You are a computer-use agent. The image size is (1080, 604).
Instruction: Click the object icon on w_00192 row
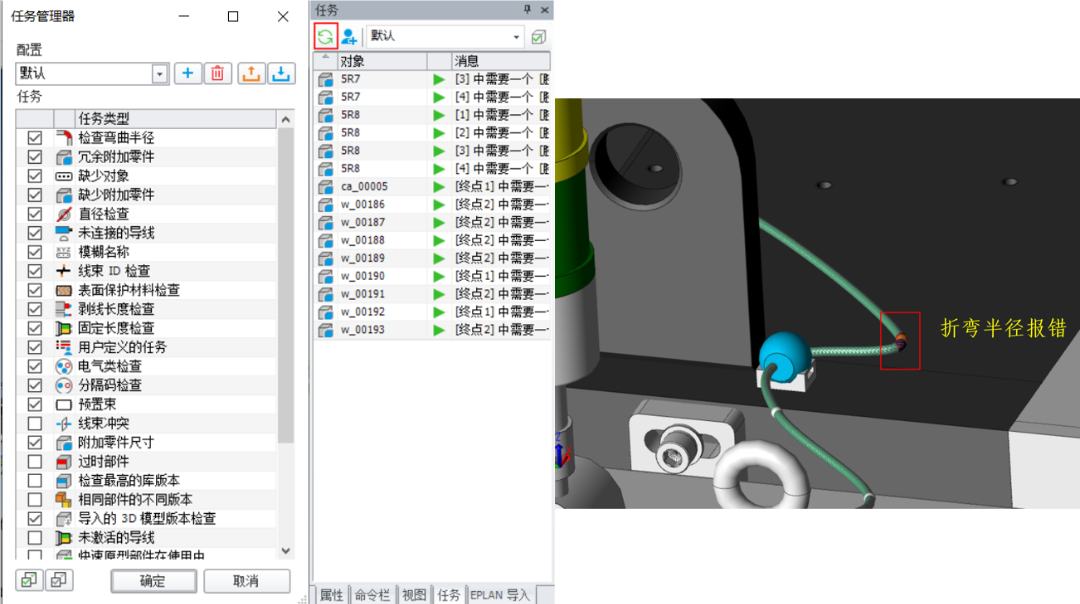[326, 312]
